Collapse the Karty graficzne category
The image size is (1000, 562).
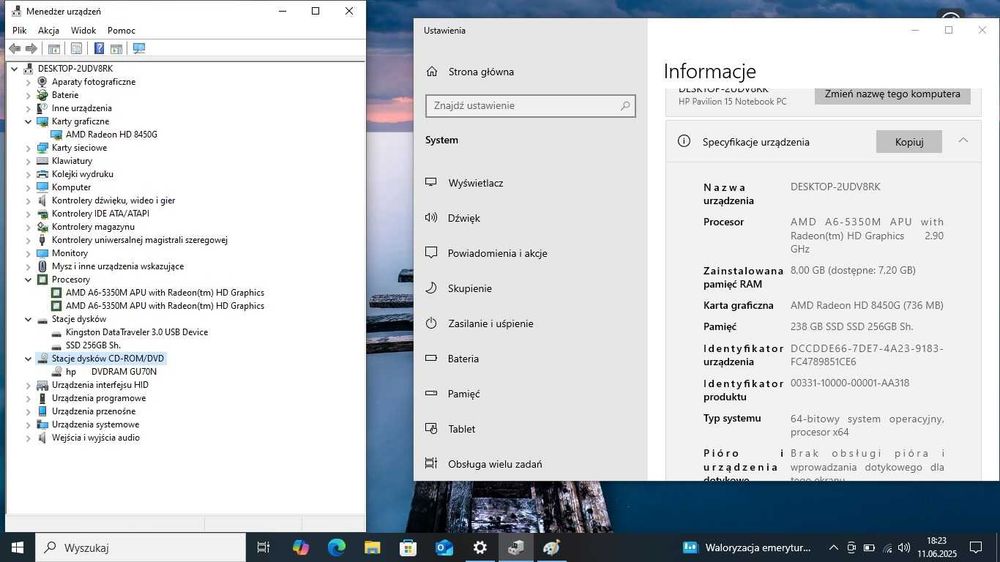[28, 121]
